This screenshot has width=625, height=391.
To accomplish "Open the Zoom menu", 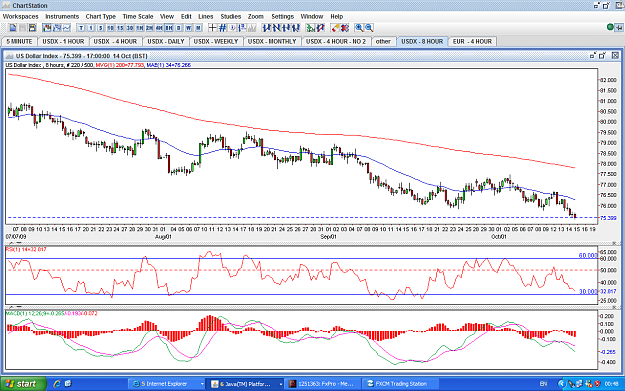I will pyautogui.click(x=256, y=16).
